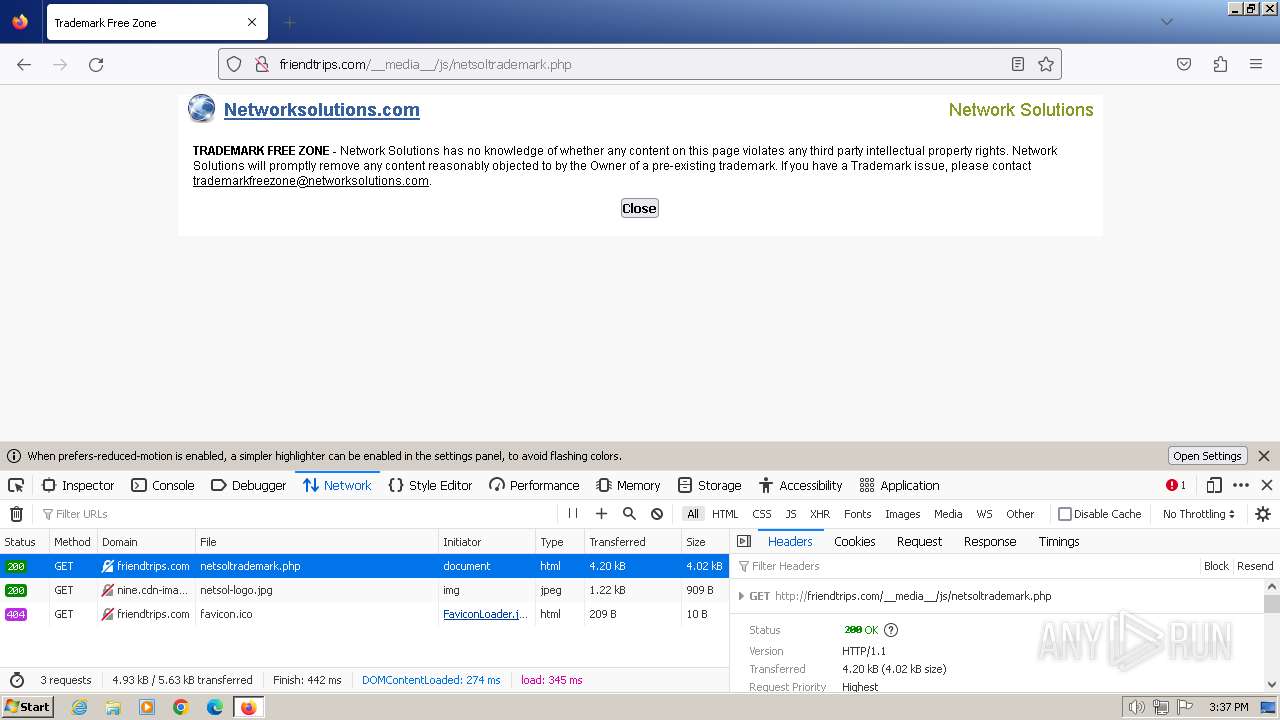Close the Trademark Free Zone tab
The image size is (1280, 720).
tap(252, 22)
